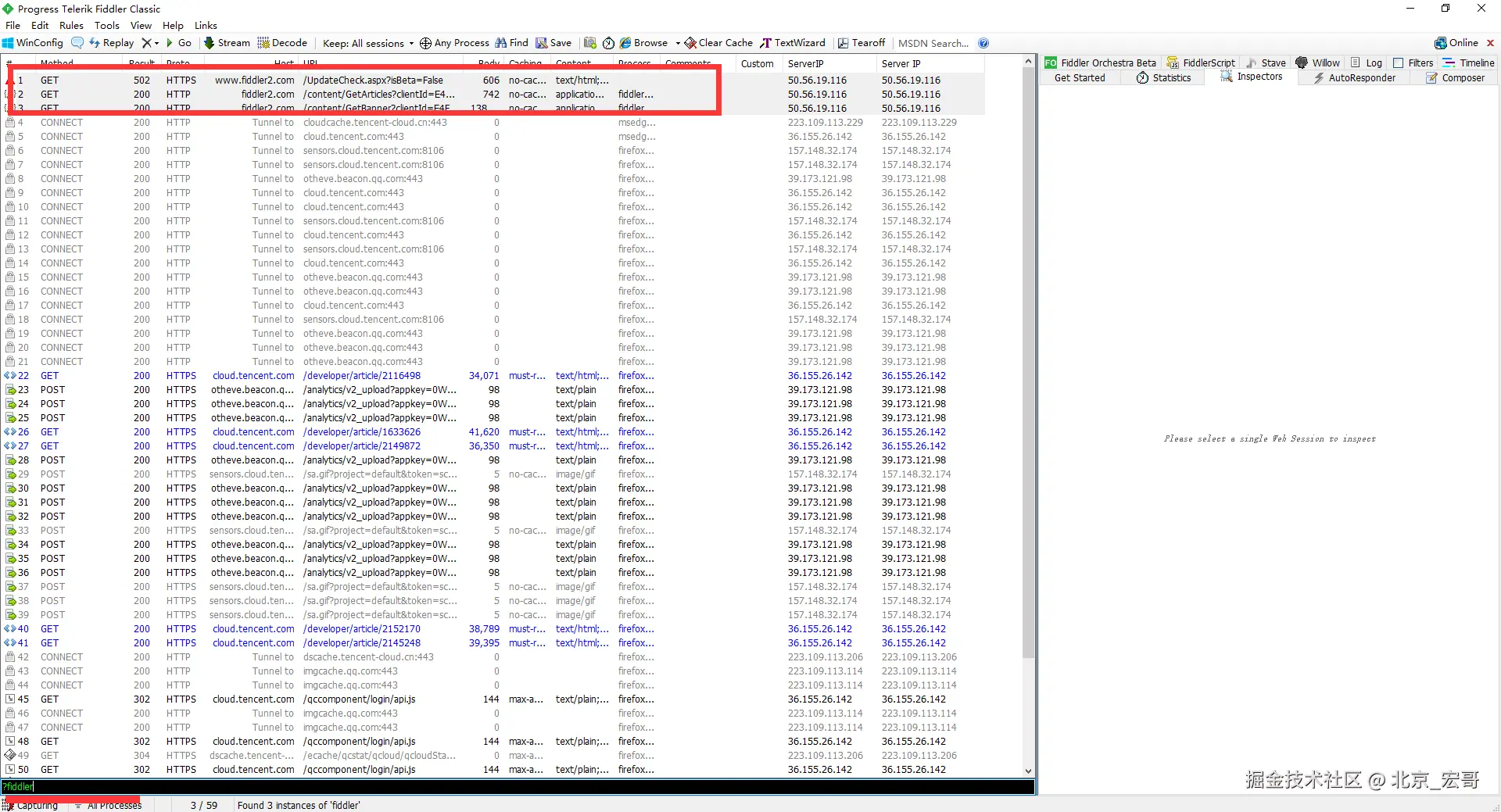Switch to the AutoResponder tab

1354,77
